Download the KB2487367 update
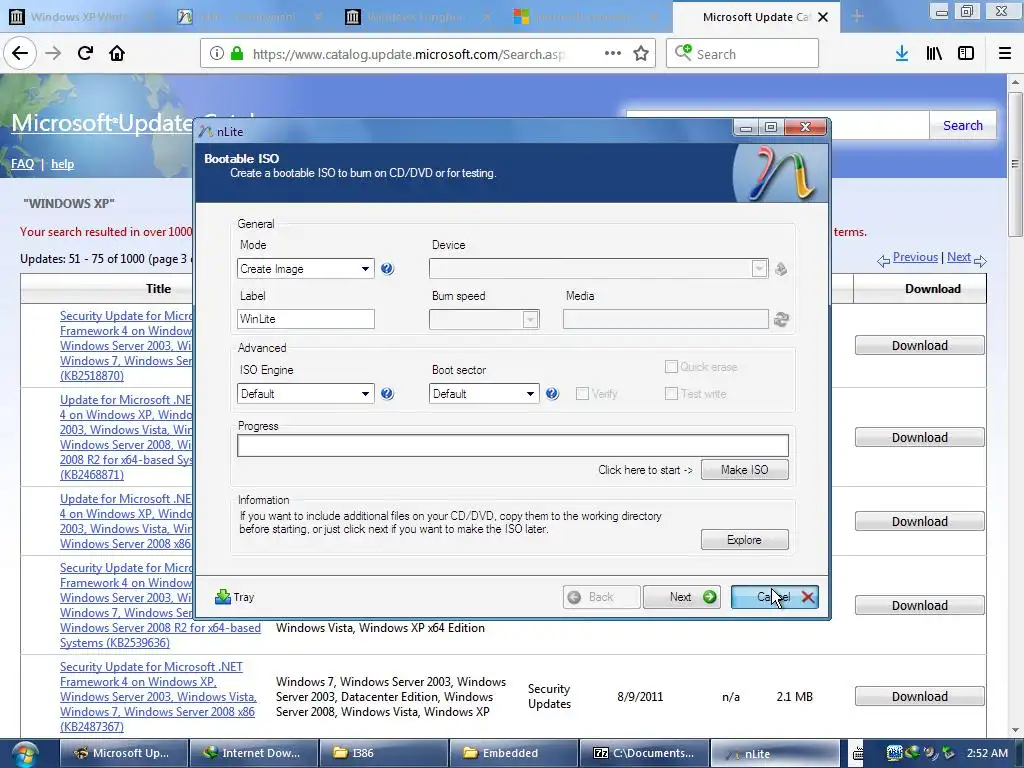Image resolution: width=1024 pixels, height=768 pixels. [x=920, y=696]
